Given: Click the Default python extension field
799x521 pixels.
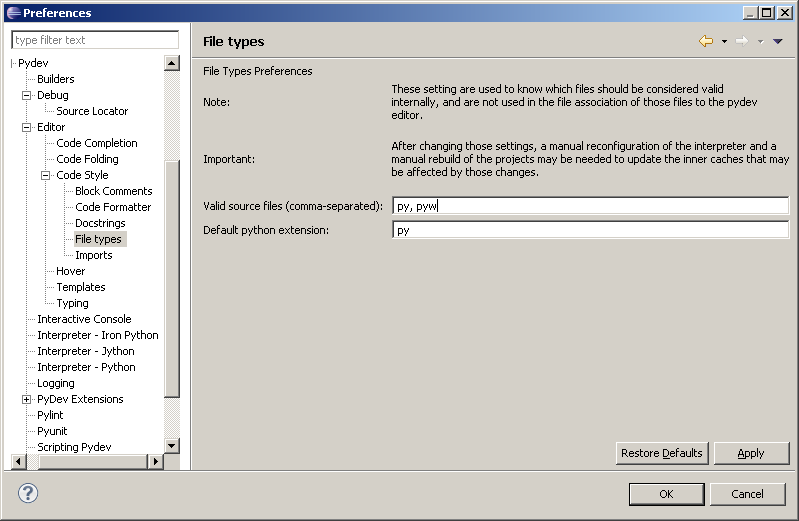Looking at the screenshot, I should [x=591, y=230].
